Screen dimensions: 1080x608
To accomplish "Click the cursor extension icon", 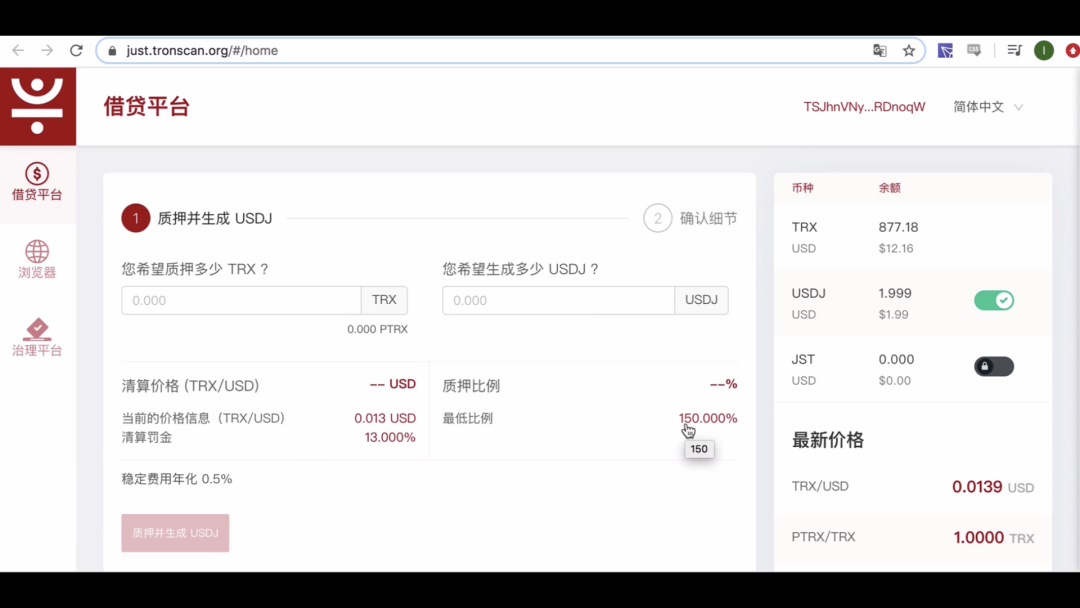I will pyautogui.click(x=945, y=50).
